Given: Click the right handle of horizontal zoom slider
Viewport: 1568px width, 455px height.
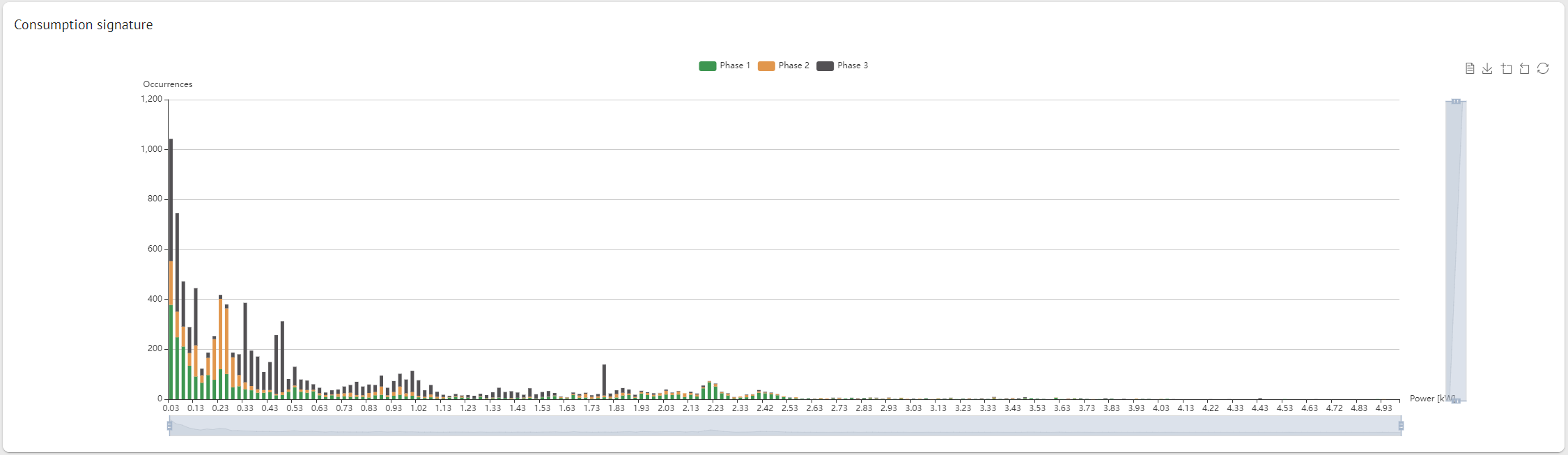Looking at the screenshot, I should point(1401,426).
